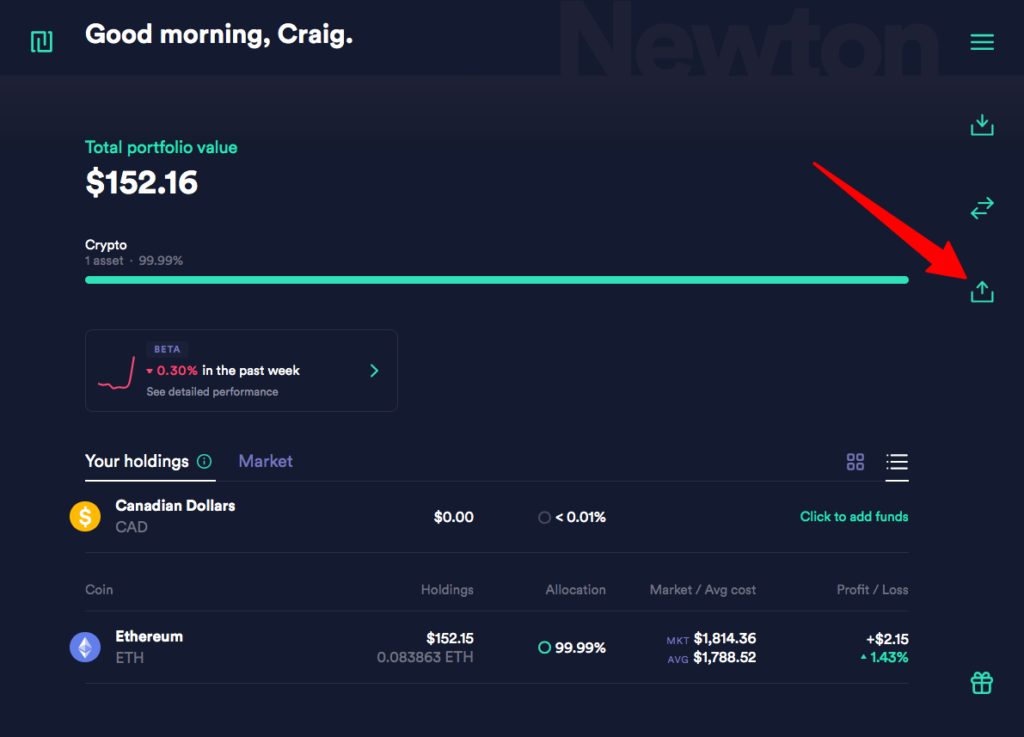Viewport: 1024px width, 737px height.
Task: Click the Ethereum row name
Action: click(149, 636)
